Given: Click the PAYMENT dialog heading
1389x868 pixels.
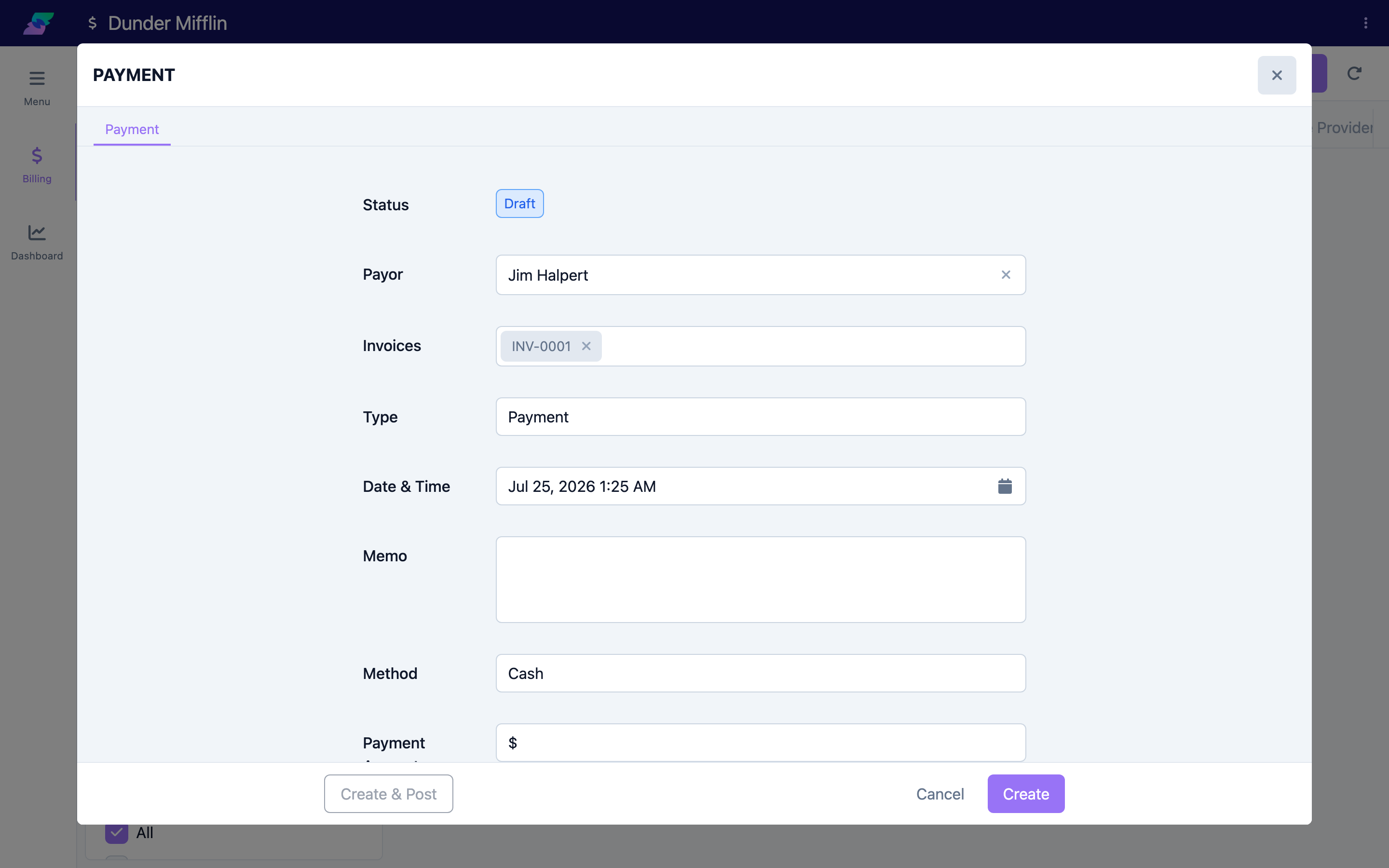Looking at the screenshot, I should pyautogui.click(x=134, y=75).
